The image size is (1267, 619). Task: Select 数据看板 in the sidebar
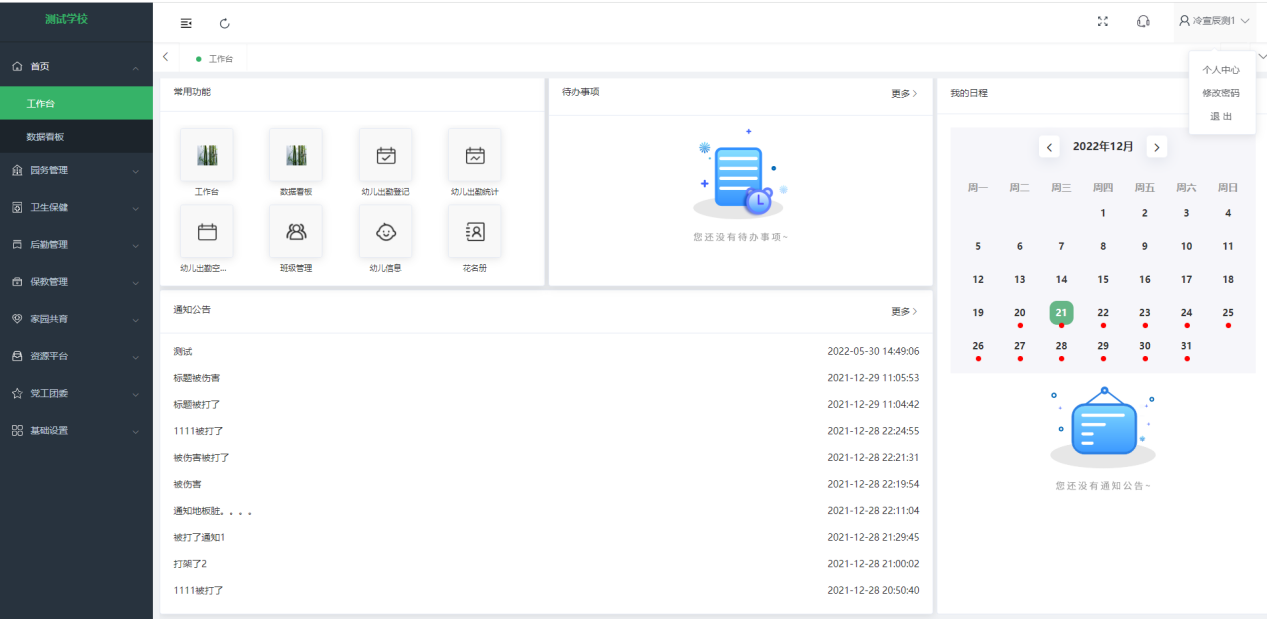coord(76,137)
